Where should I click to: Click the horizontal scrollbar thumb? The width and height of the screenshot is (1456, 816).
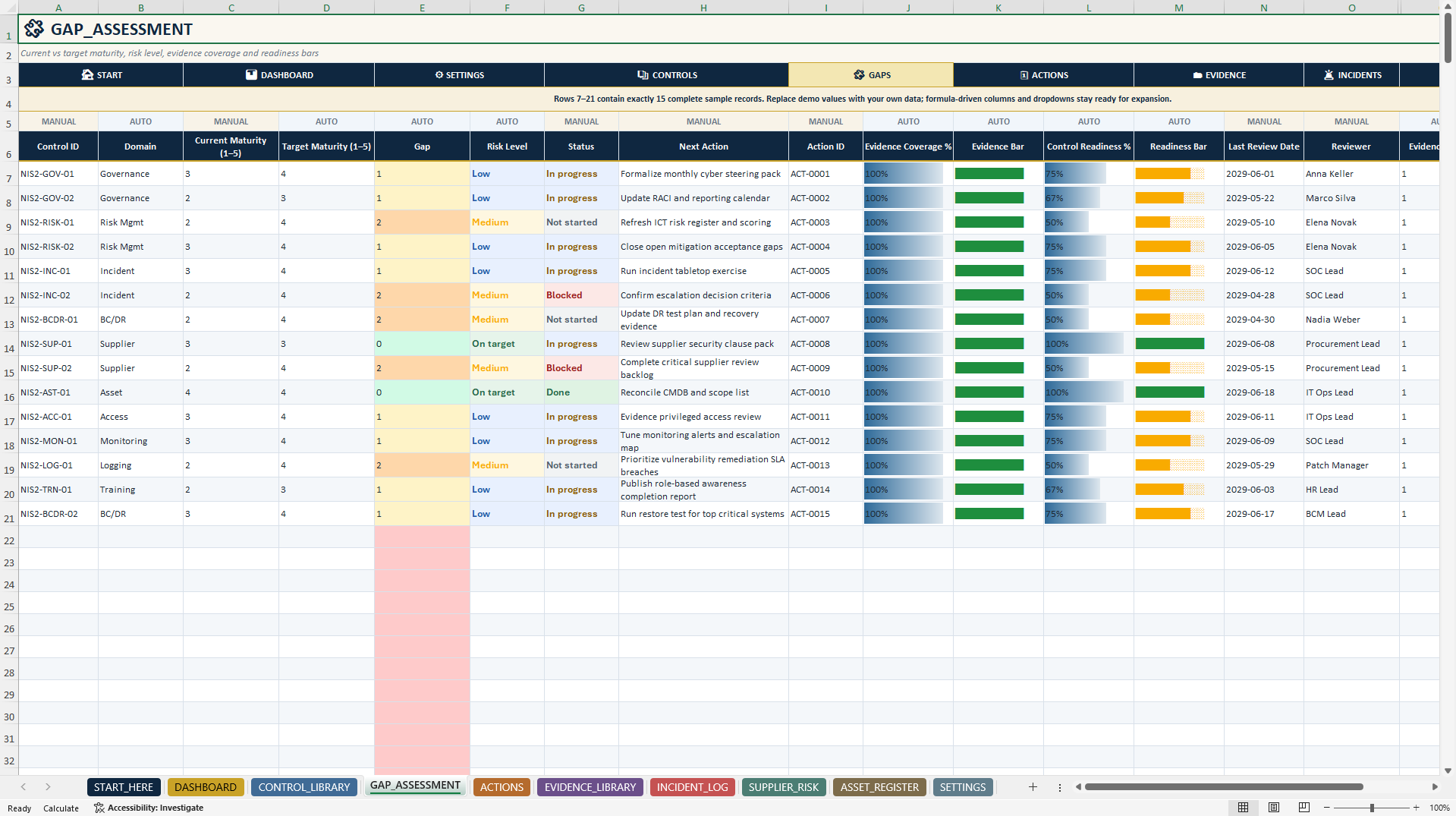1224,787
